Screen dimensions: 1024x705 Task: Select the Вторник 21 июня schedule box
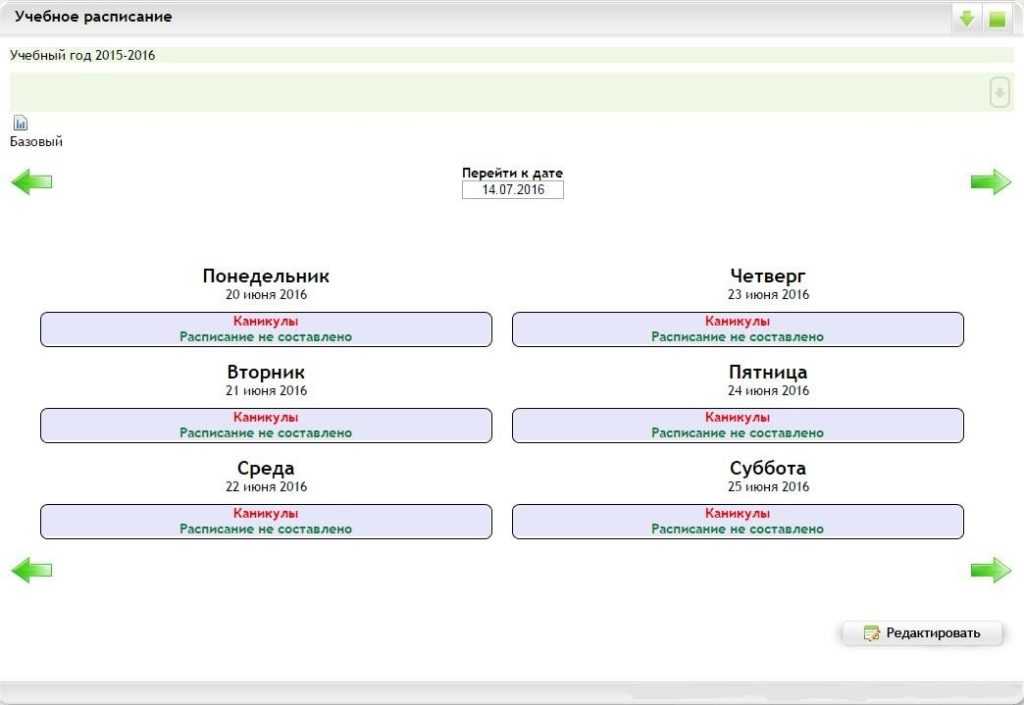(x=266, y=425)
